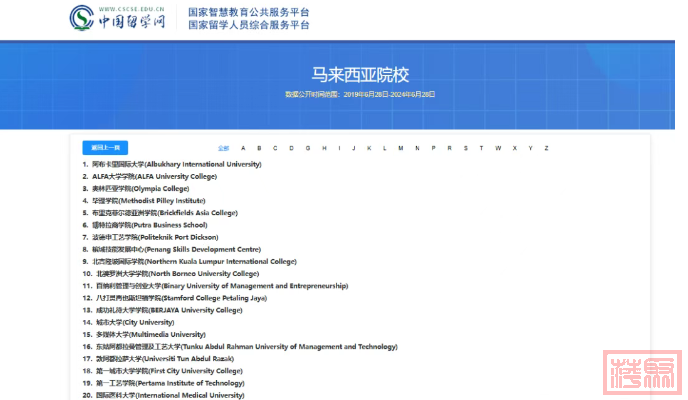This screenshot has width=688, height=400.
Task: Select the City University row
Action: point(129,322)
